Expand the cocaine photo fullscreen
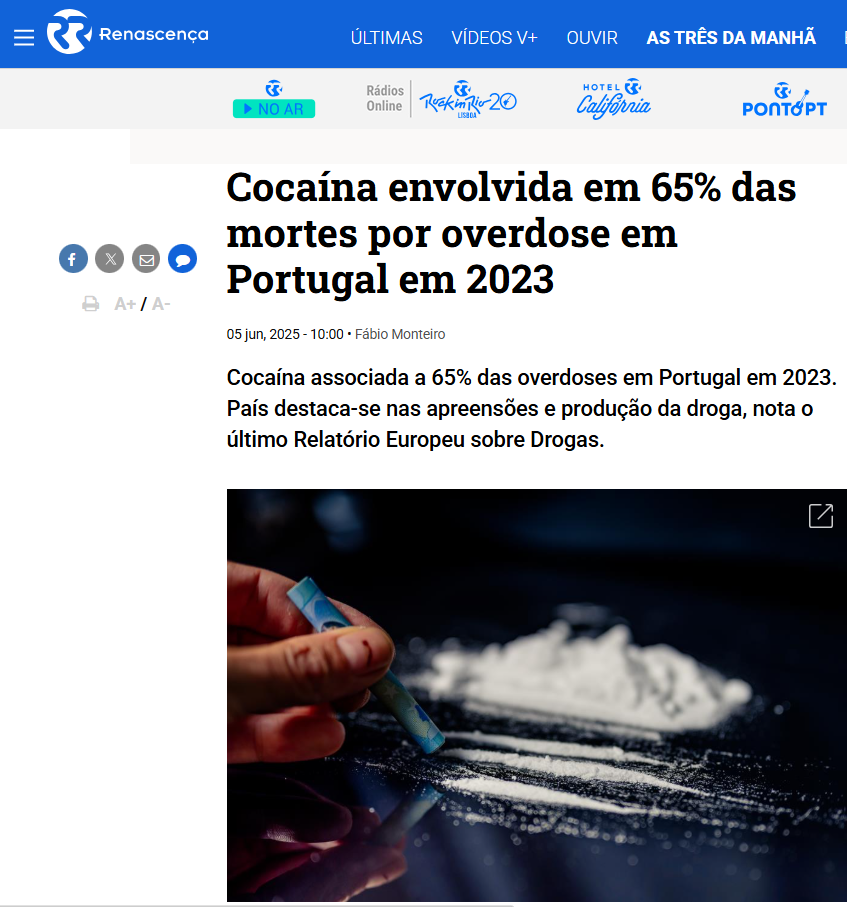Viewport: 847px width, 907px height. coord(820,515)
